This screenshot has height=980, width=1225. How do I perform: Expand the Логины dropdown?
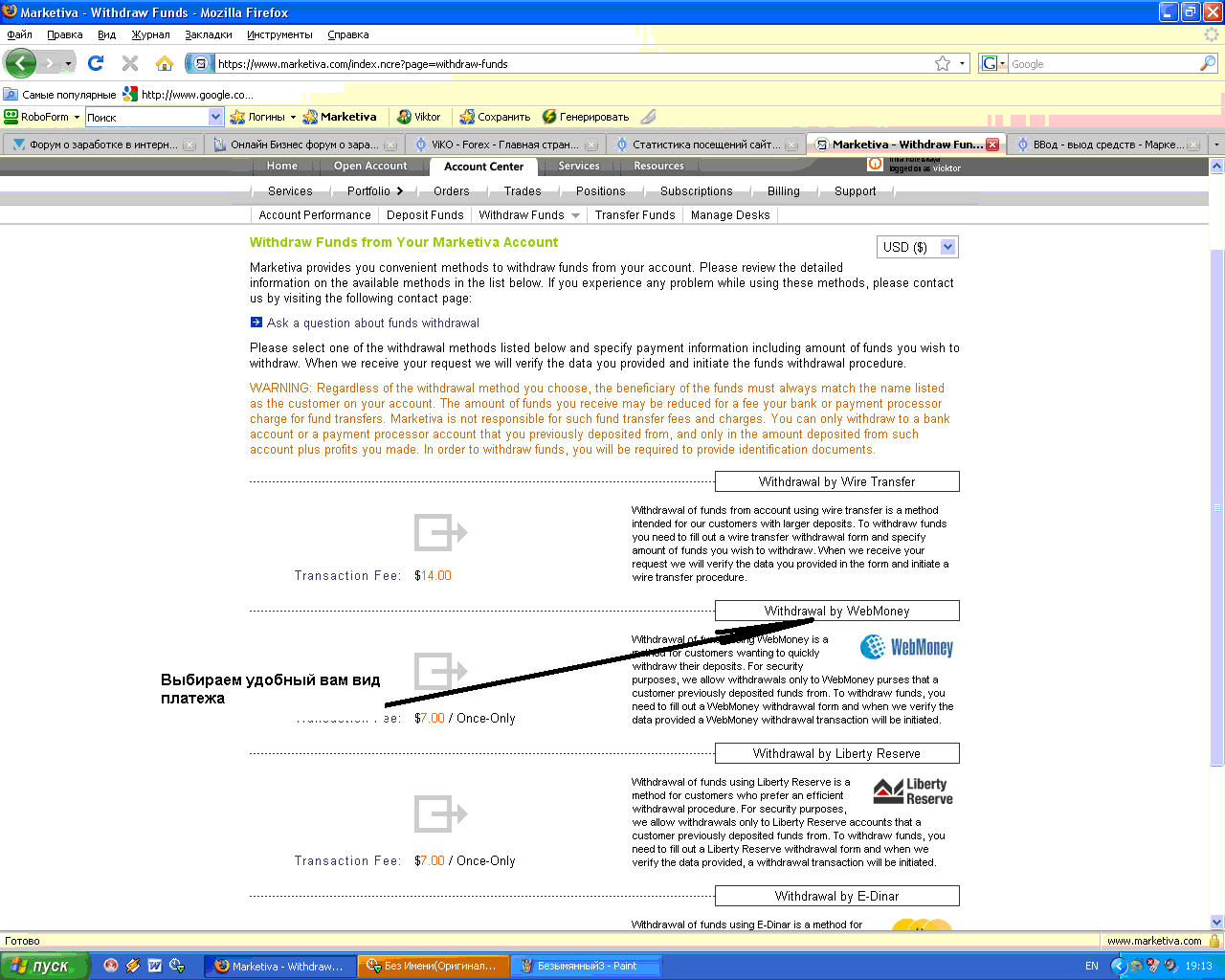coord(293,117)
